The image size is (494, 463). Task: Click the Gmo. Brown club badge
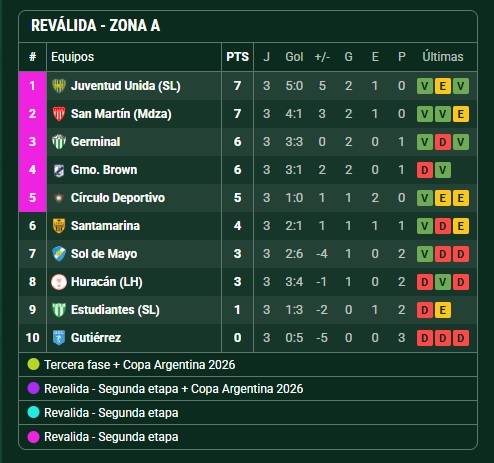click(x=59, y=170)
